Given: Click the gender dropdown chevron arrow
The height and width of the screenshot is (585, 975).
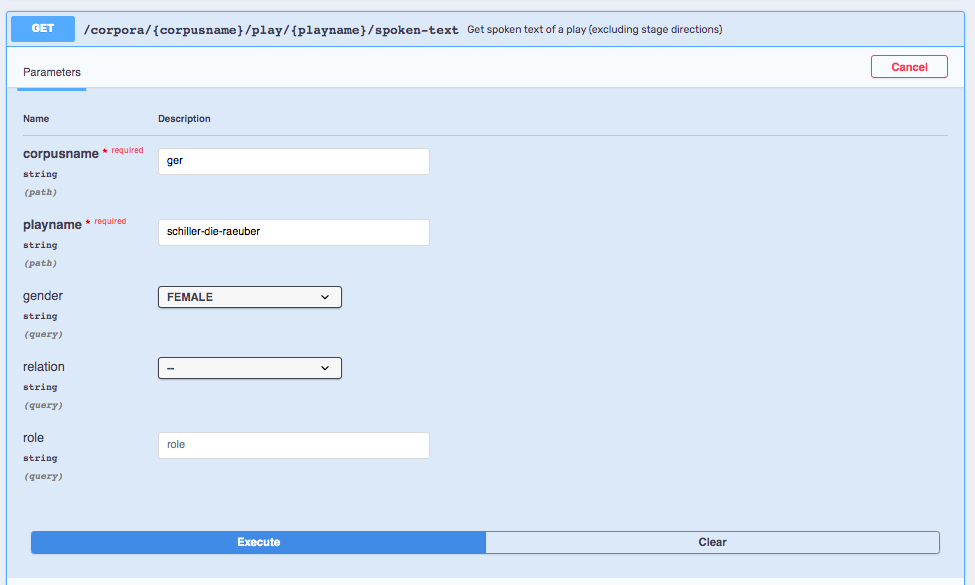Looking at the screenshot, I should click(325, 297).
